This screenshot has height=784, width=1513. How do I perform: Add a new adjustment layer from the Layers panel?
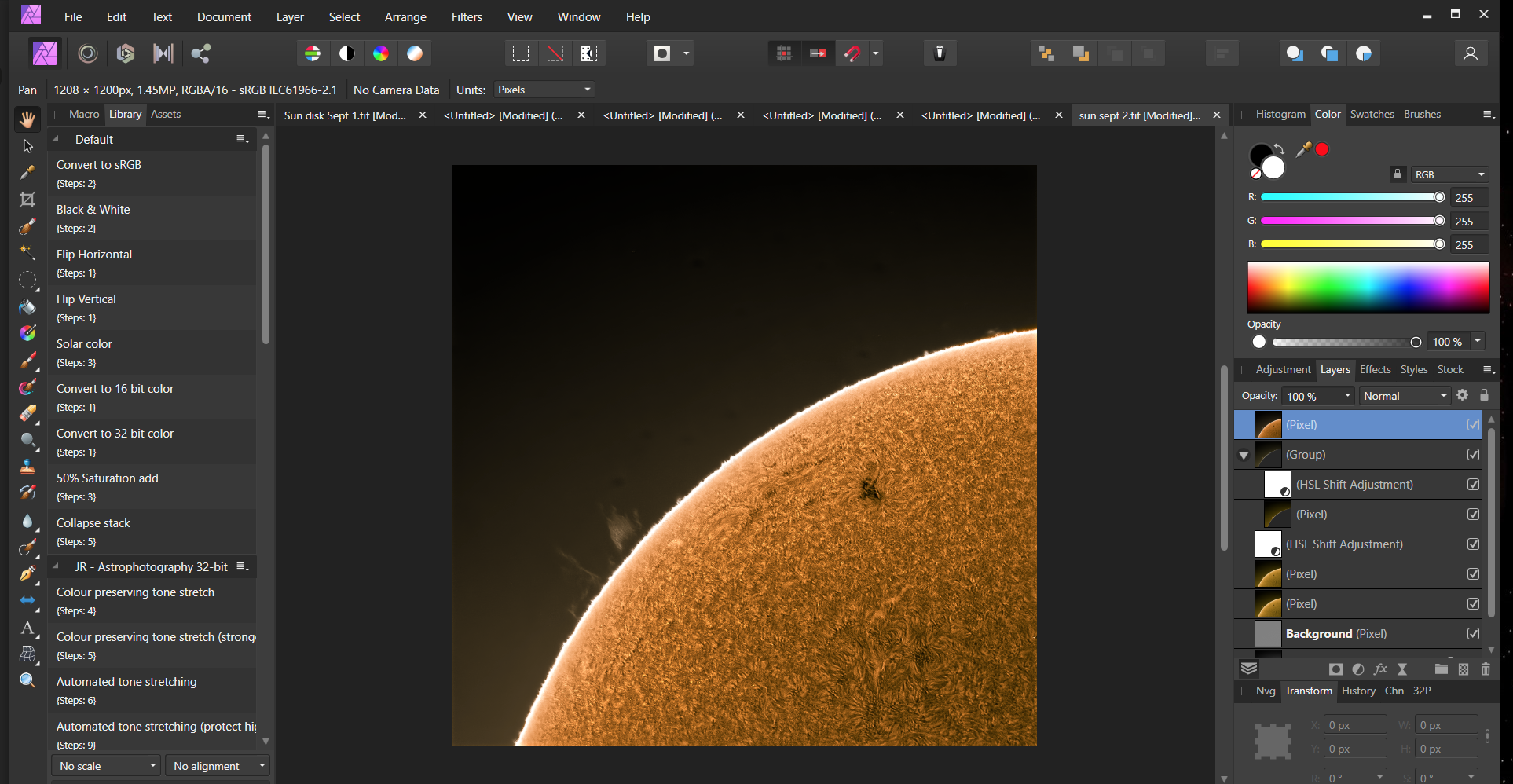(1357, 669)
